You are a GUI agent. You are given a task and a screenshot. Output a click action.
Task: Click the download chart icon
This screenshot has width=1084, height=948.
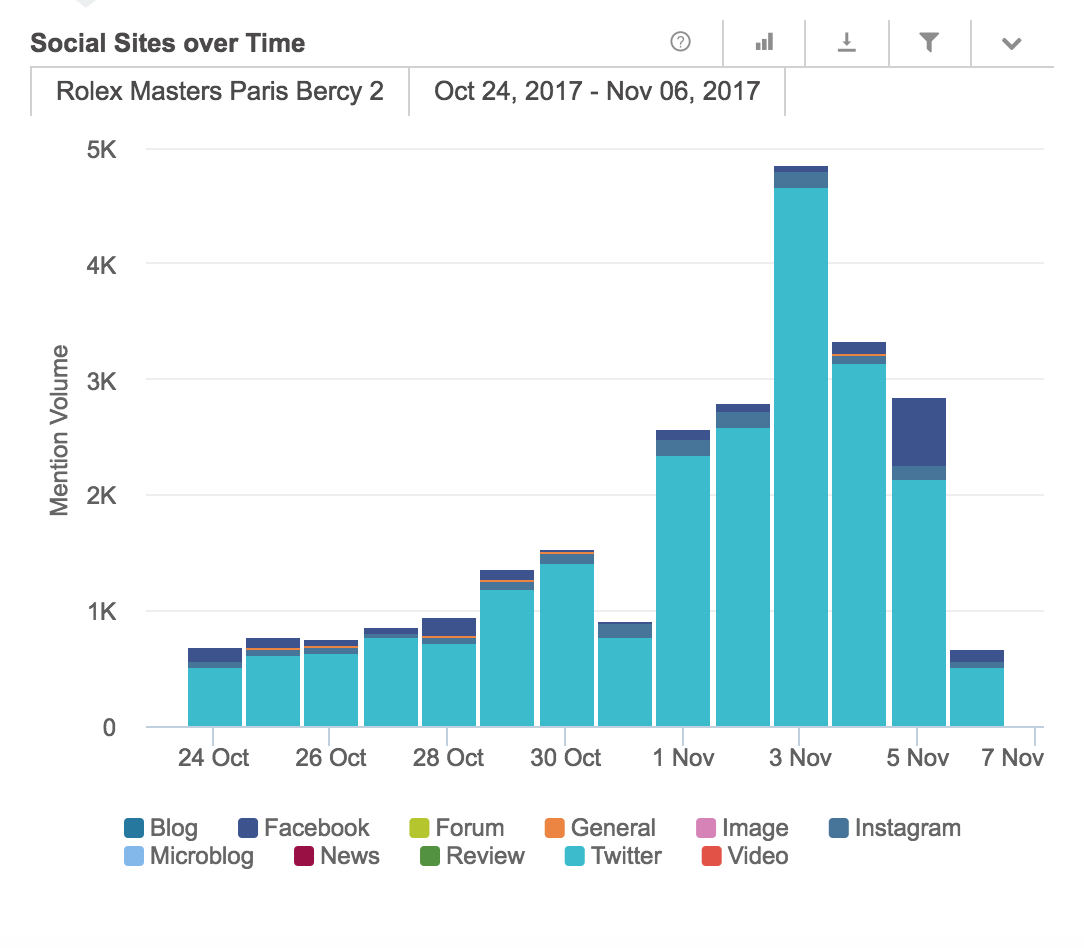coord(847,42)
